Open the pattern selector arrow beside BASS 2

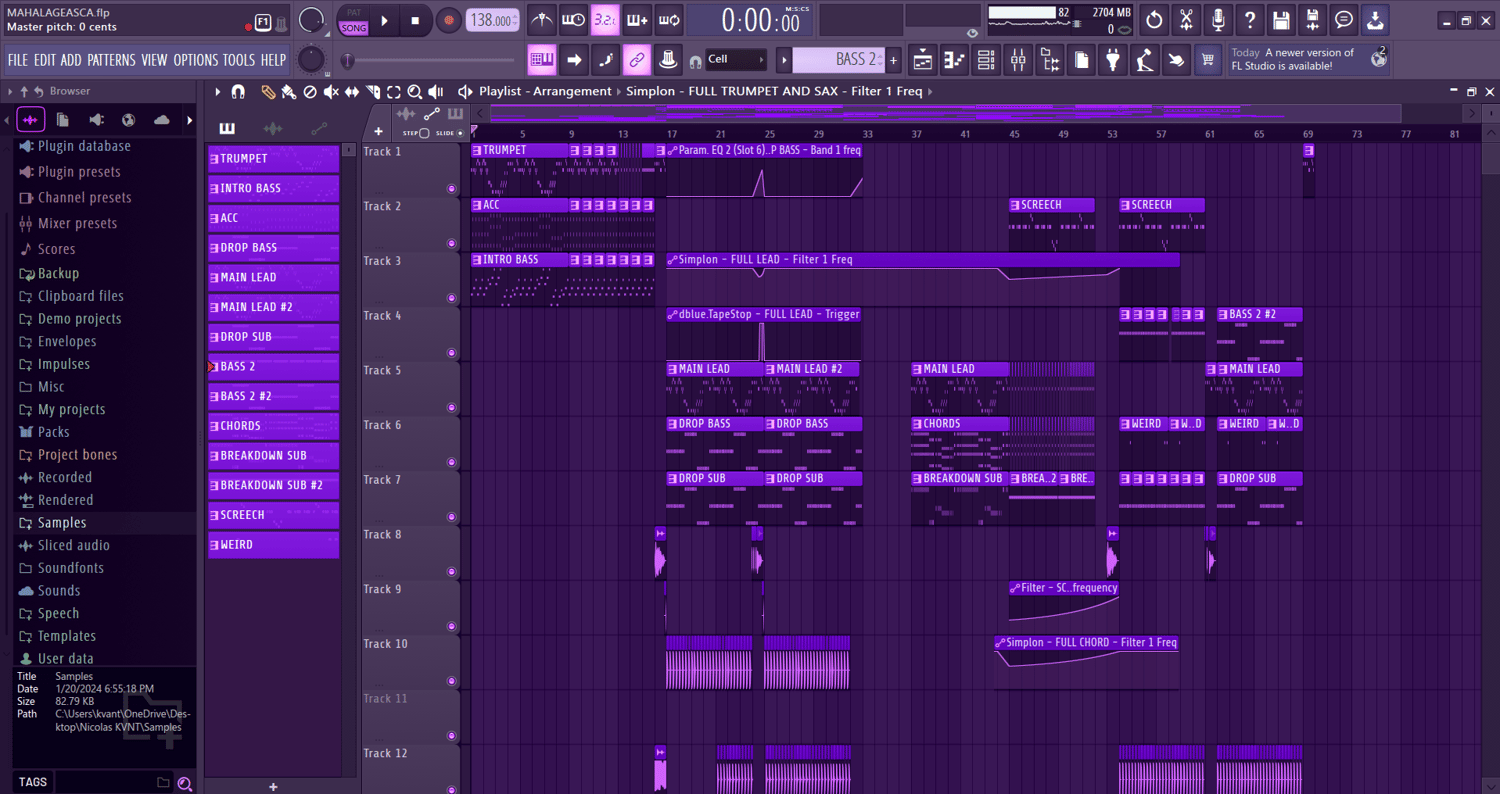click(784, 60)
